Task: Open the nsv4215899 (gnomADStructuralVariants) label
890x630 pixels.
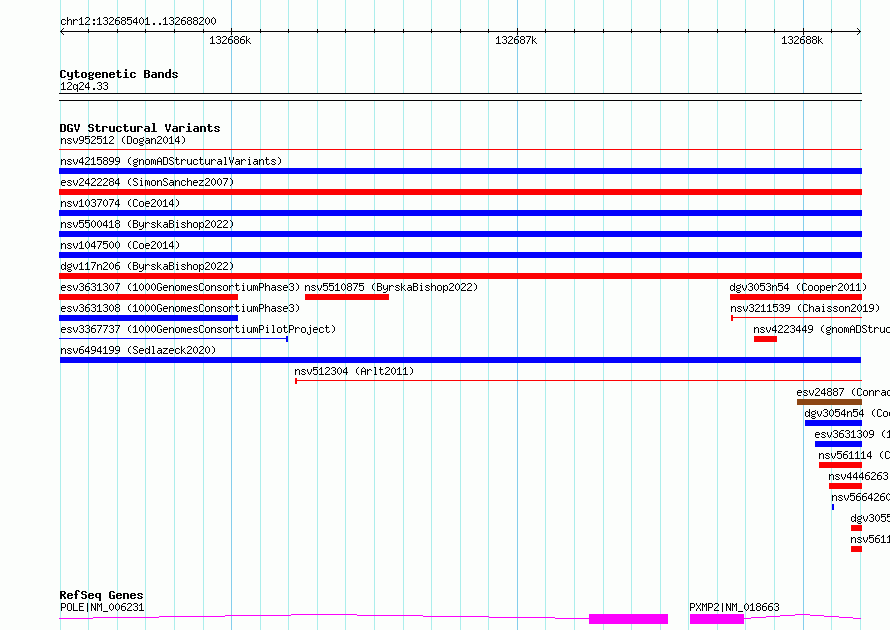Action: click(171, 161)
